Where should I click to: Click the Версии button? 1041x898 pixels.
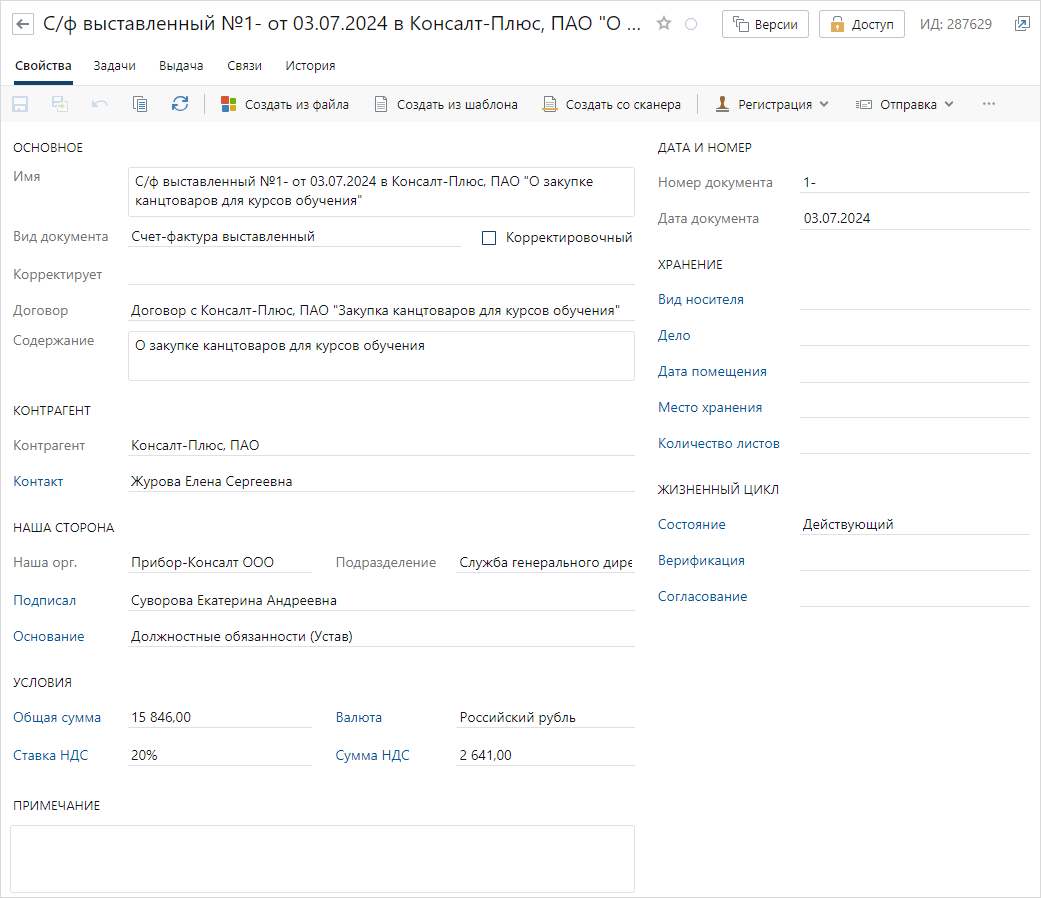(766, 24)
